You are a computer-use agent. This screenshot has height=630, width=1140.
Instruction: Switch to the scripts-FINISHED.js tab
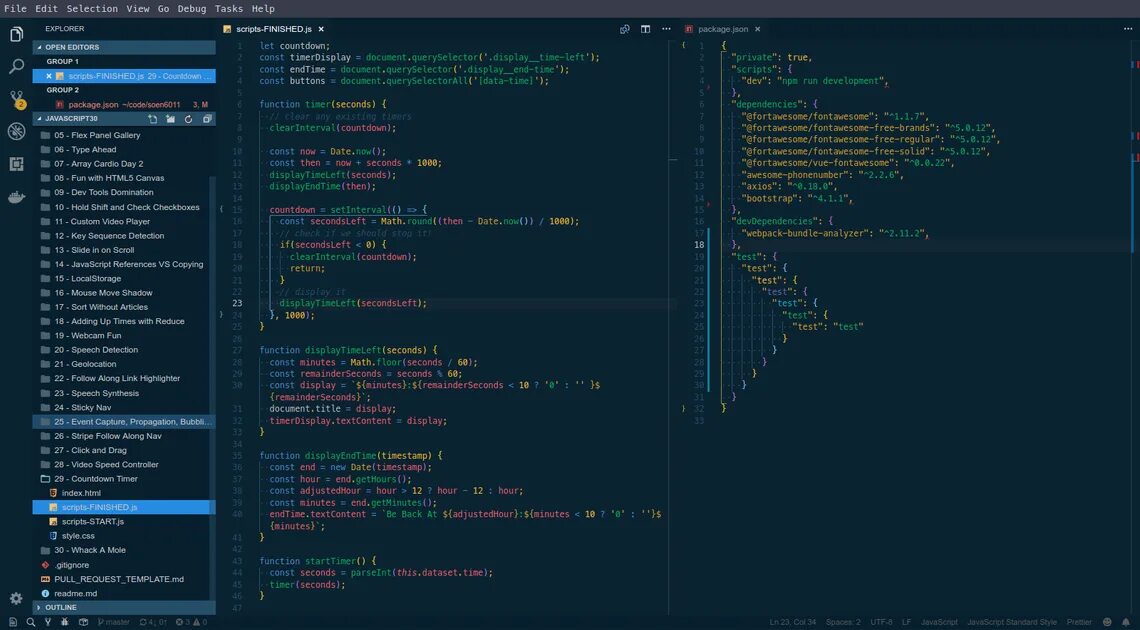pos(273,29)
